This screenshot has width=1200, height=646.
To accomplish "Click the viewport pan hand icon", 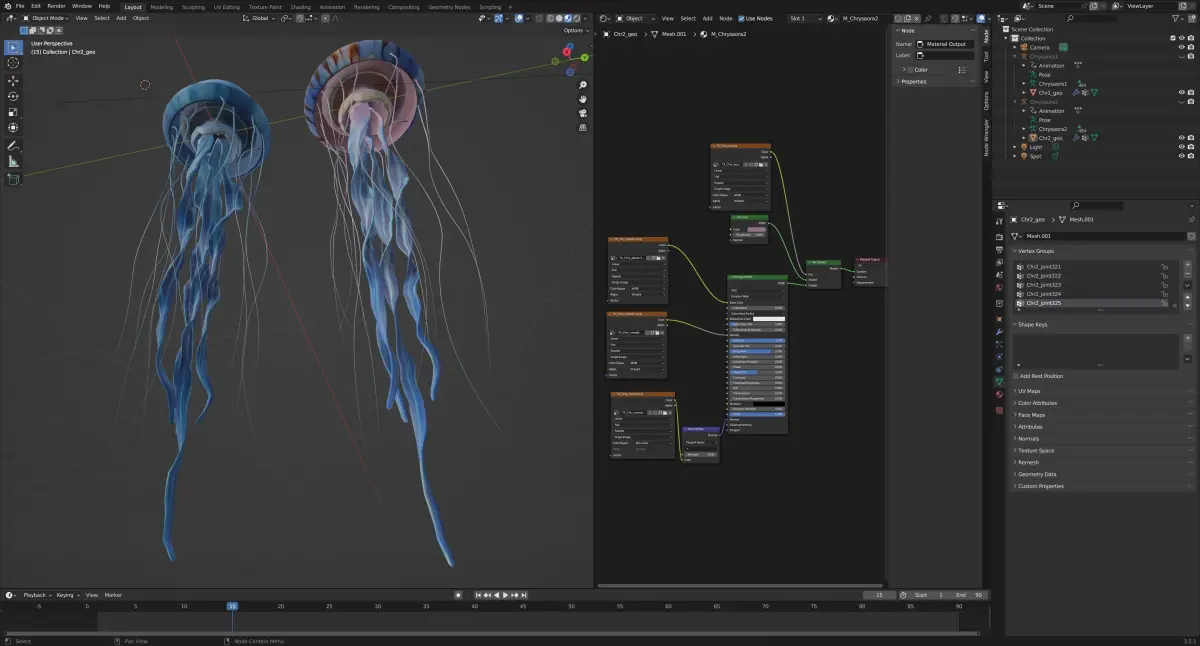I will [x=583, y=99].
